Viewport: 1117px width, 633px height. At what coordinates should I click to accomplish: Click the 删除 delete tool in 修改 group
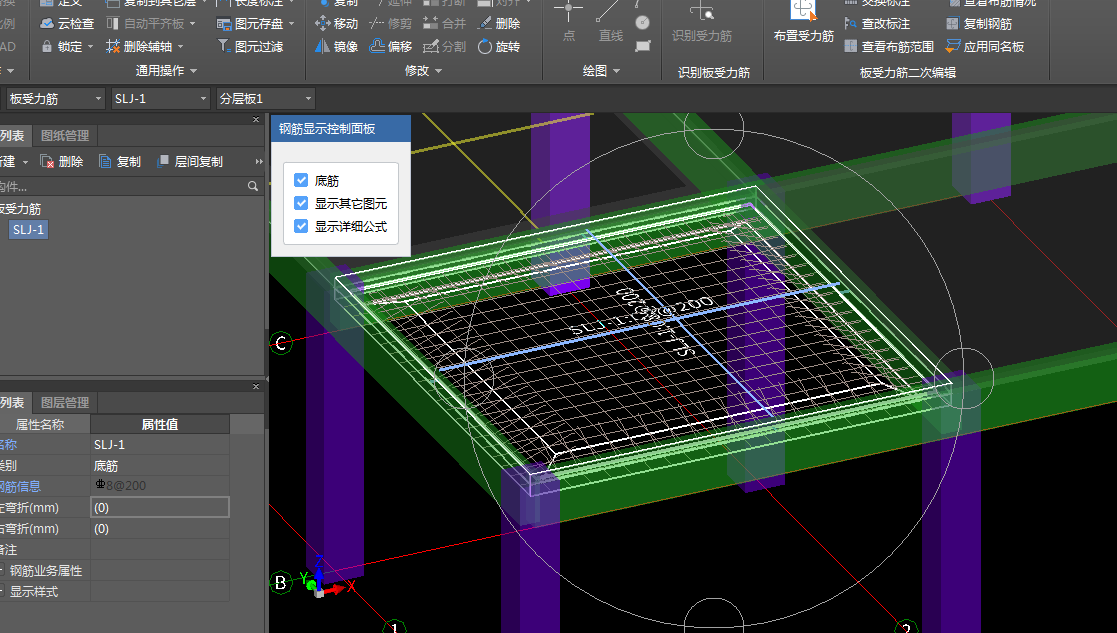499,23
